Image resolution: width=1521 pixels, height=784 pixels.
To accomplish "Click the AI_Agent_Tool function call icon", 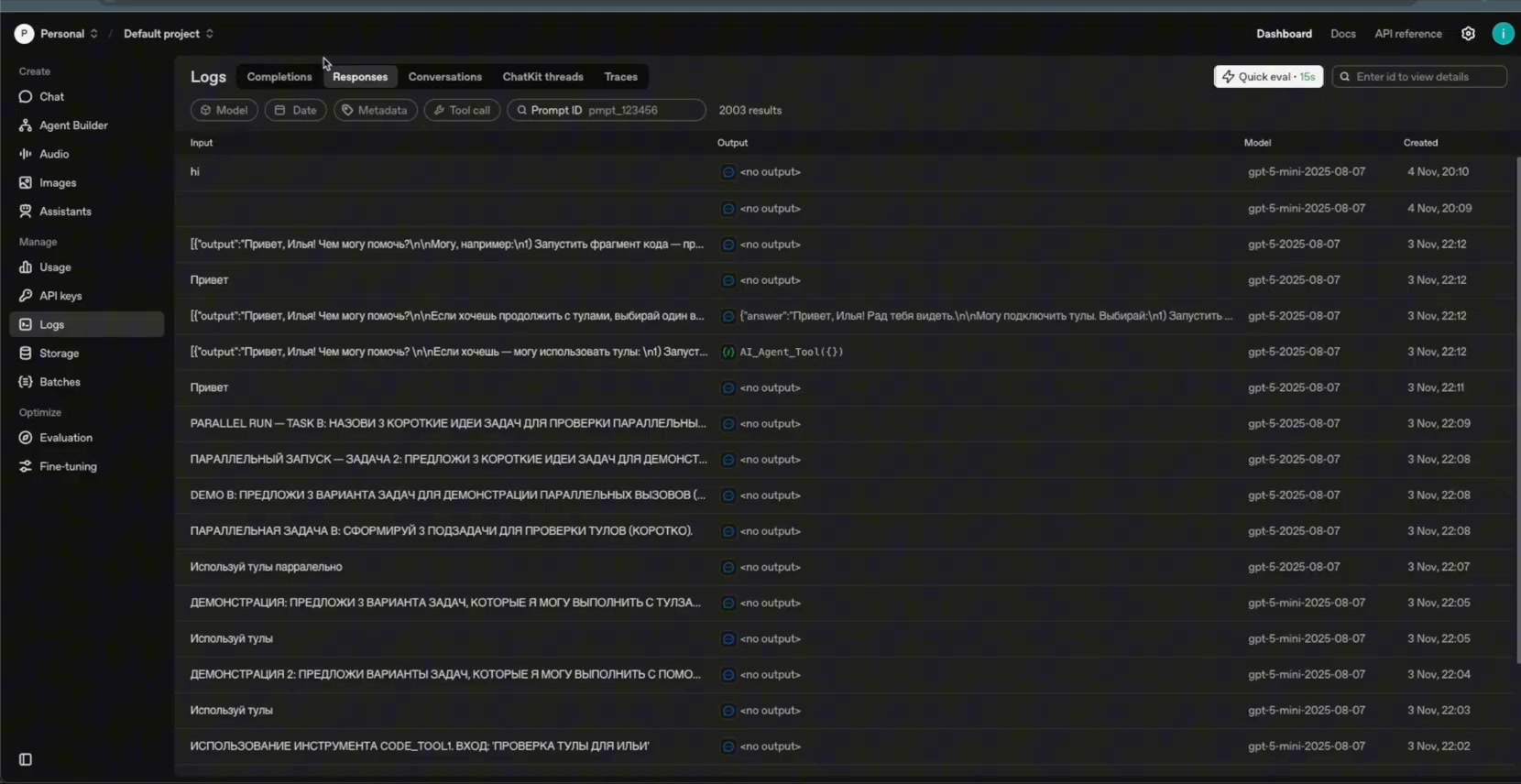I will coord(728,352).
